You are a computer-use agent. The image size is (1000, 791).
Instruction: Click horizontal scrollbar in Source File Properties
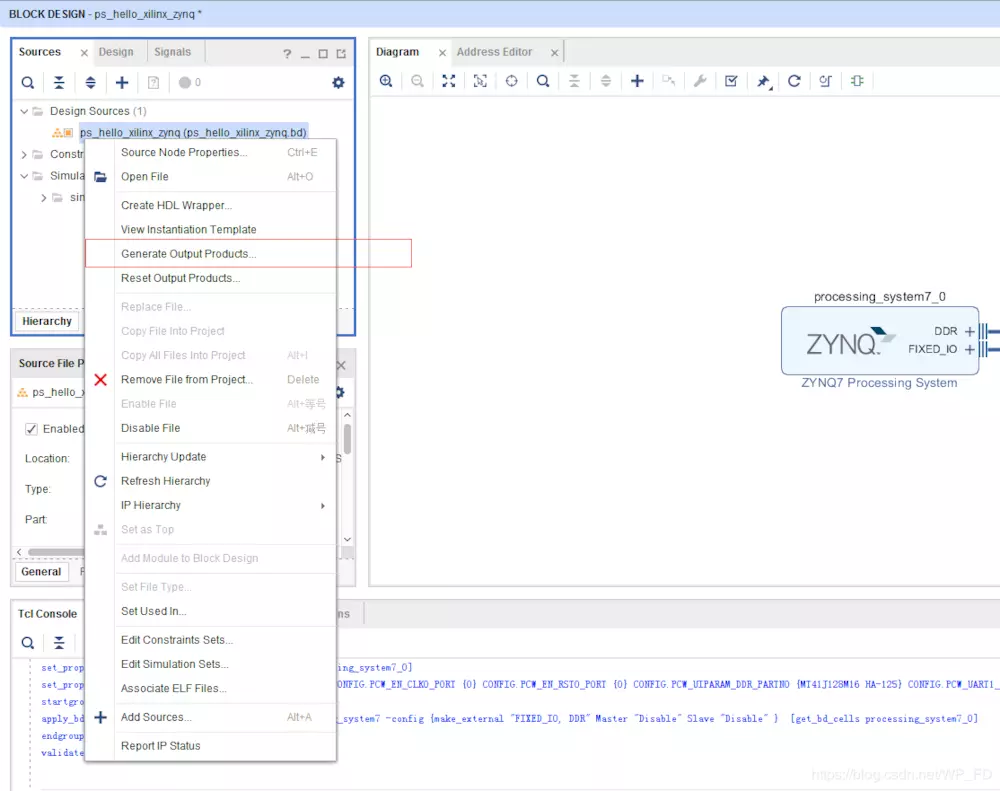(56, 552)
